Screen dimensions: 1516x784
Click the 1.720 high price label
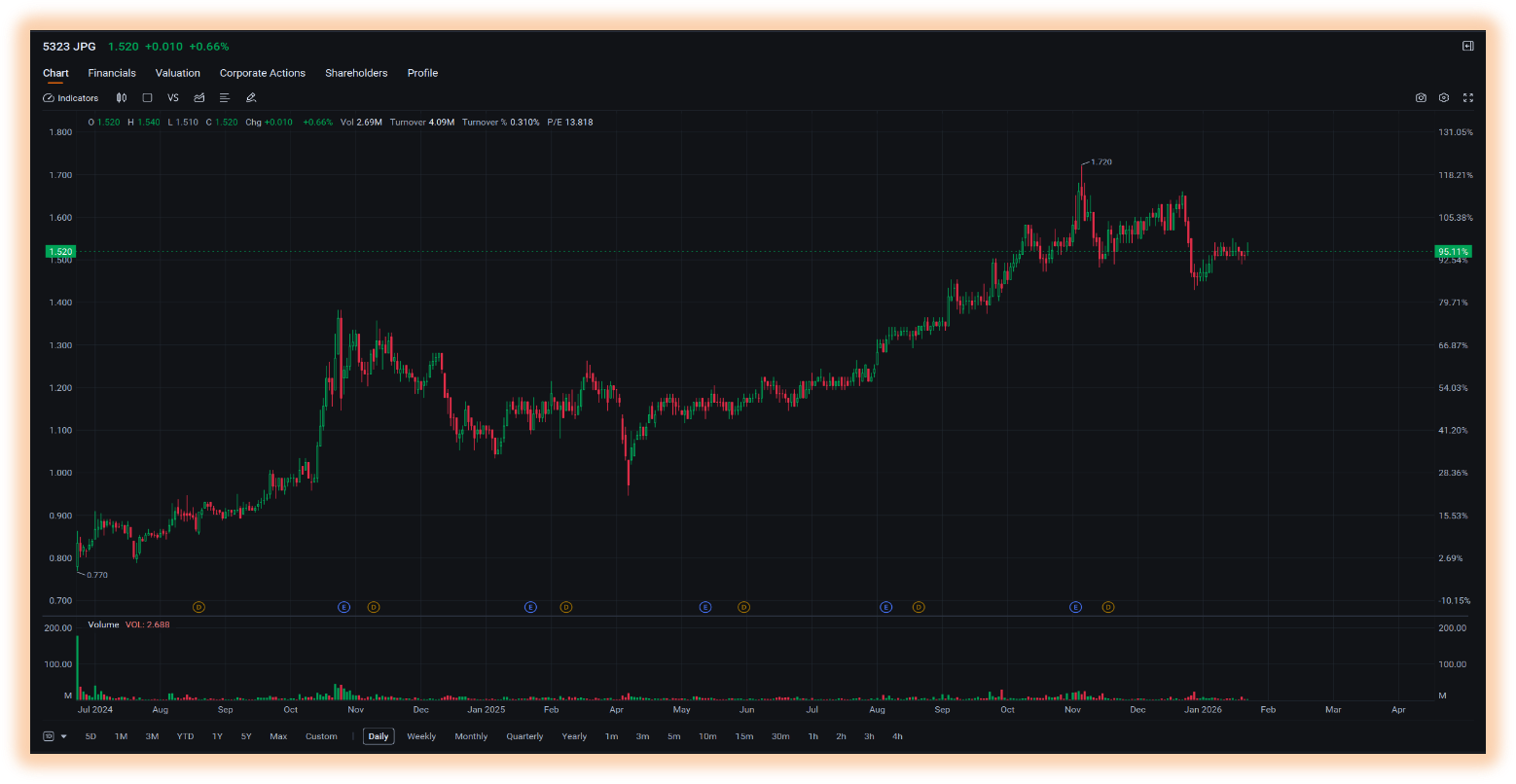click(1101, 162)
